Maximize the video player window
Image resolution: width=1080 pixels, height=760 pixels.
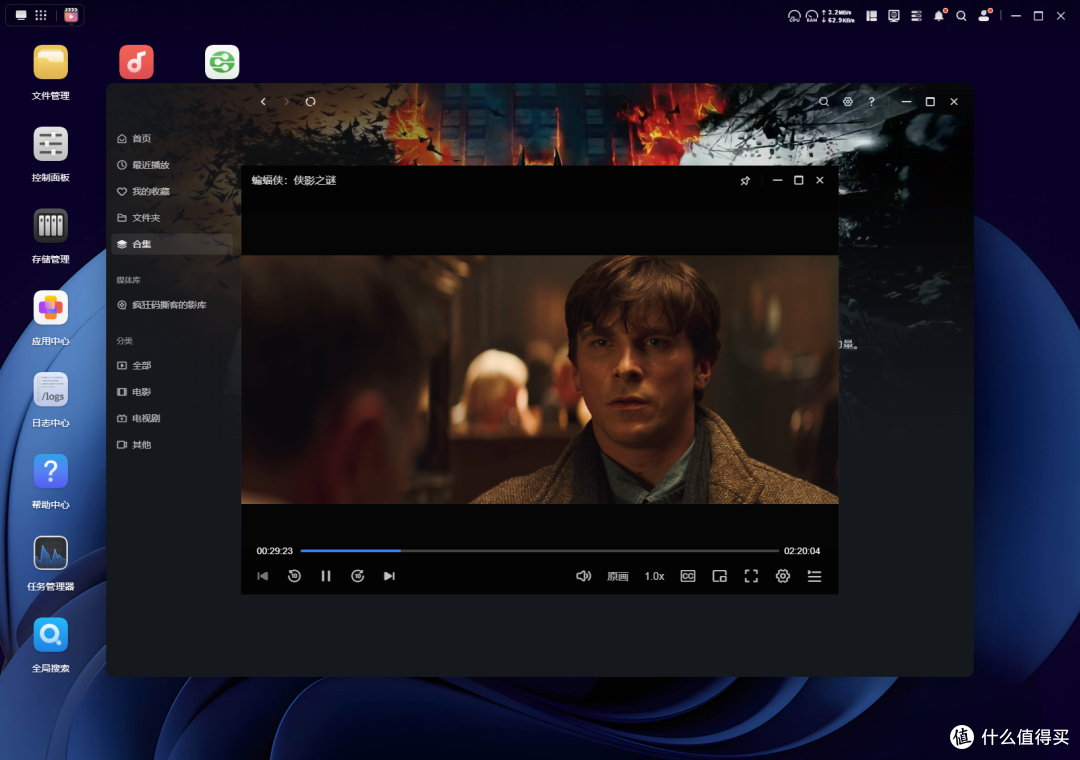799,181
